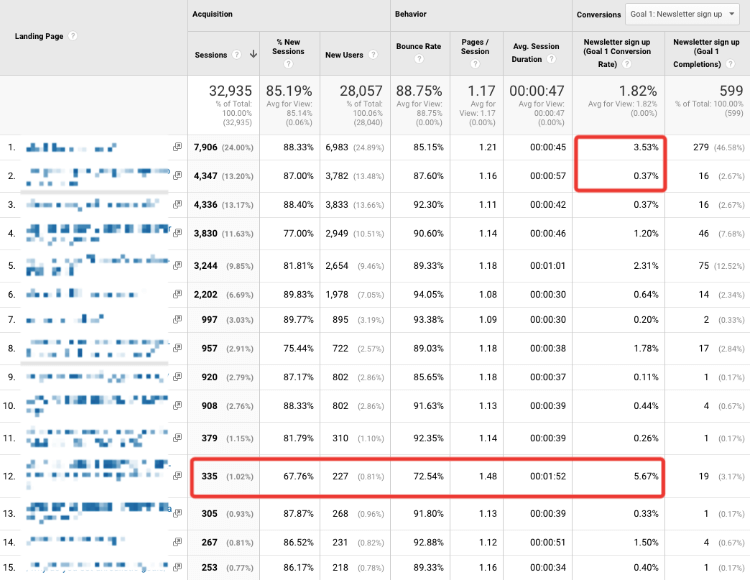
Task: Open row 11 landing page external link icon
Action: (177, 437)
